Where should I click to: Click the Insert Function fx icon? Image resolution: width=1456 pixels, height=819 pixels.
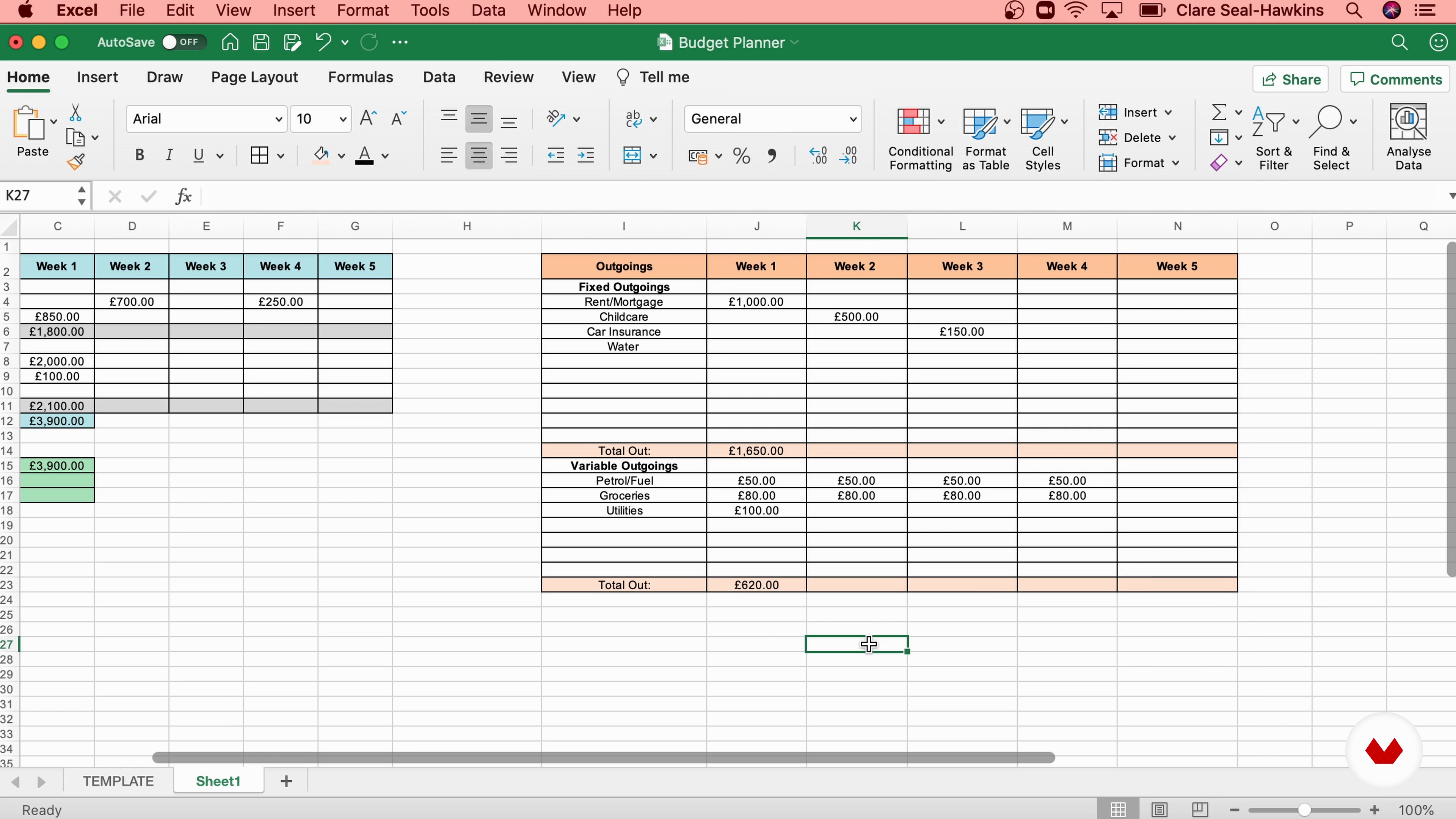click(x=184, y=196)
